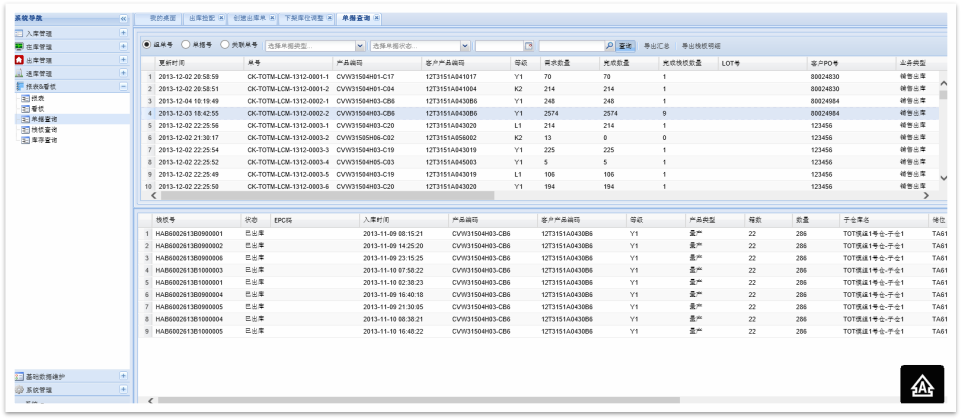
Task: Click the 导出栈板明细 button
Action: coord(701,46)
